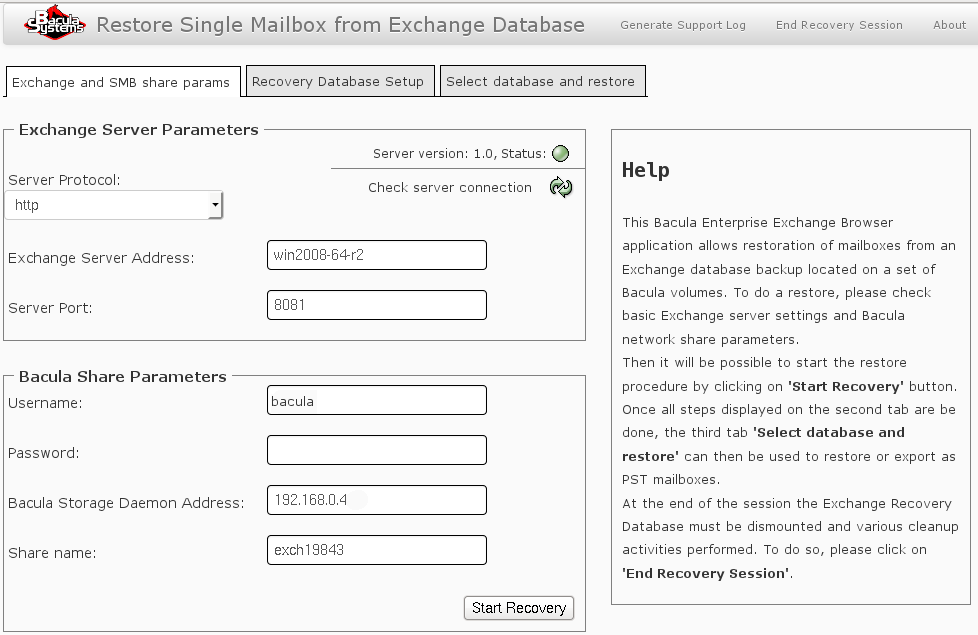The height and width of the screenshot is (635, 978).
Task: Switch to Exchange and SMB share params tab
Action: click(x=121, y=82)
